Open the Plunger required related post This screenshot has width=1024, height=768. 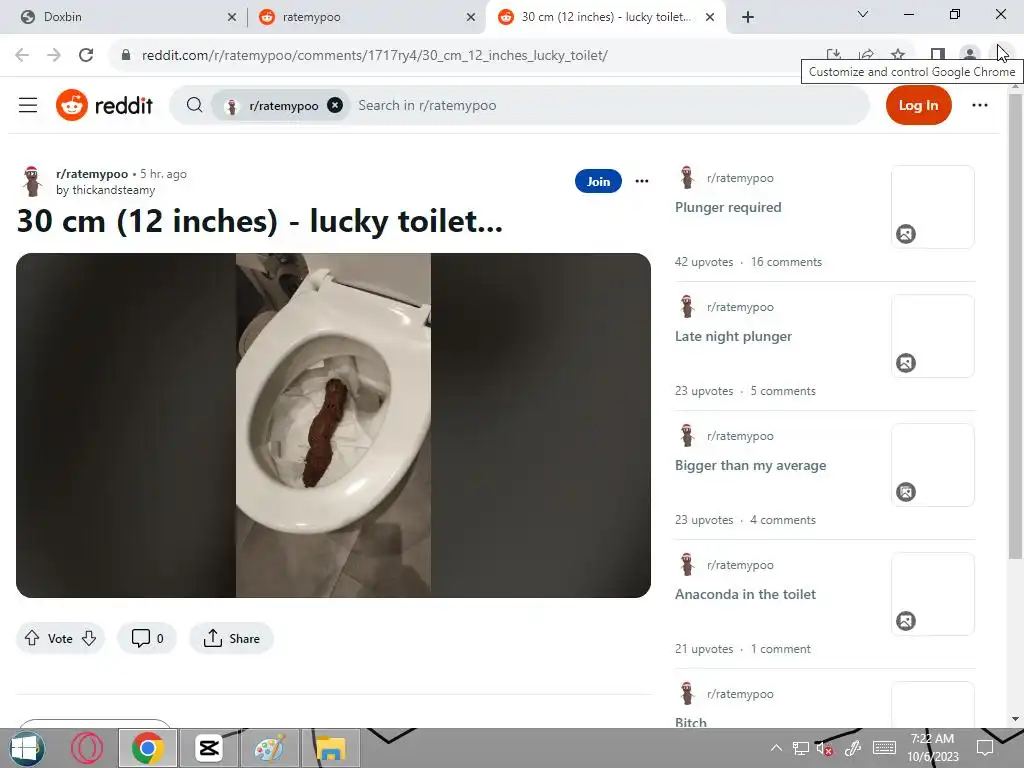coord(728,207)
